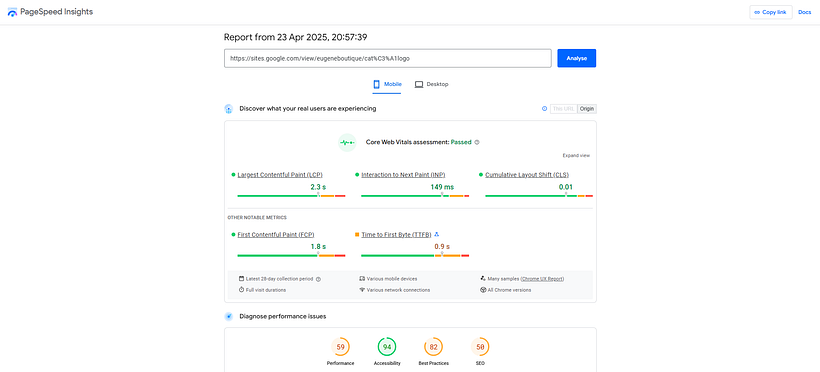Image resolution: width=820 pixels, height=372 pixels.
Task: Click the Passed assessment status text
Action: coord(461,142)
